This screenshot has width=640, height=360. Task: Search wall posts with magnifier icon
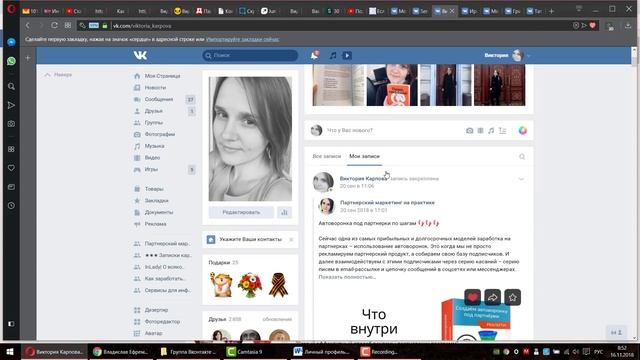coord(522,156)
